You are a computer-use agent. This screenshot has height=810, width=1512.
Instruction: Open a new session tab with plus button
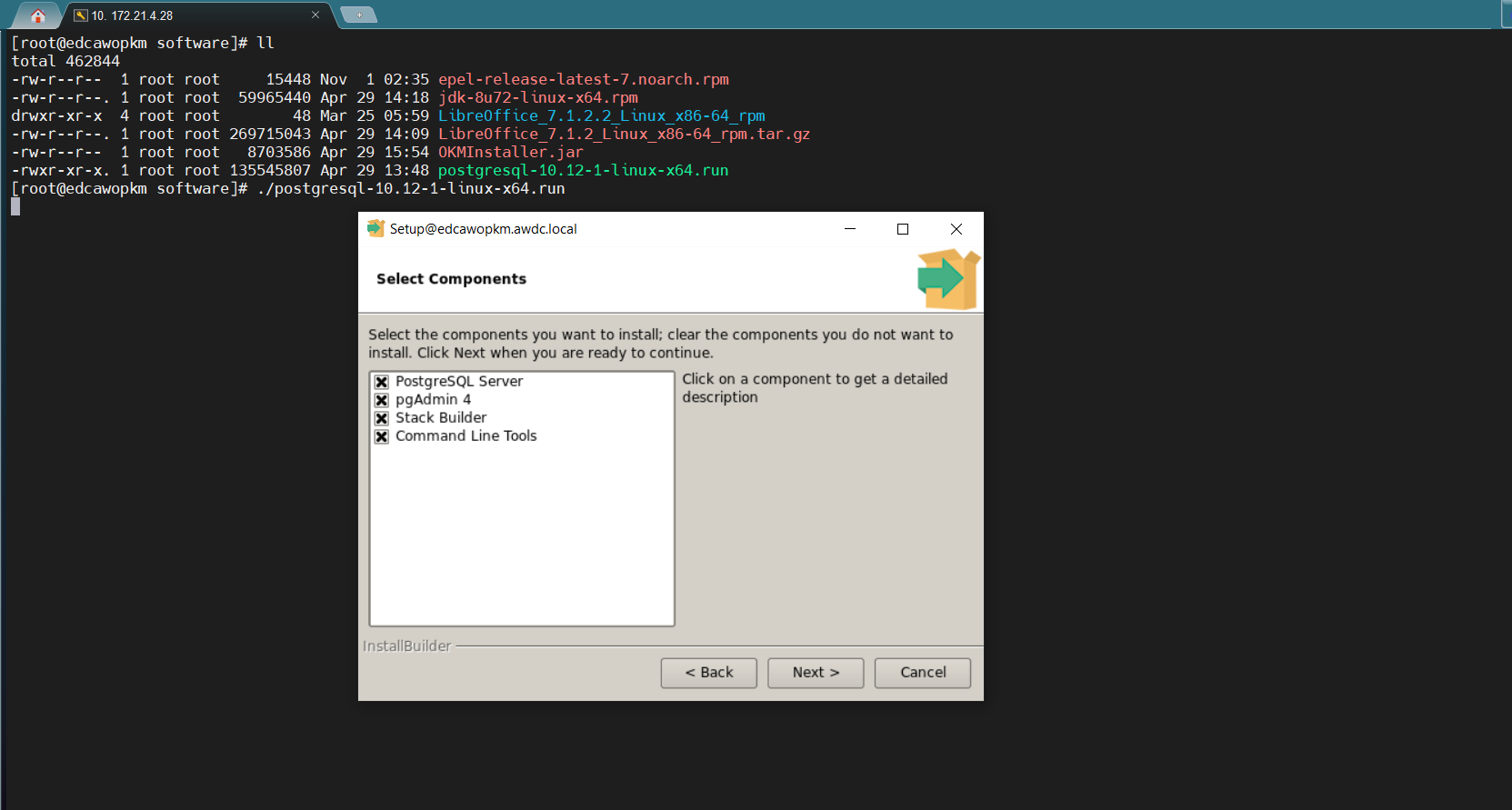coord(359,15)
